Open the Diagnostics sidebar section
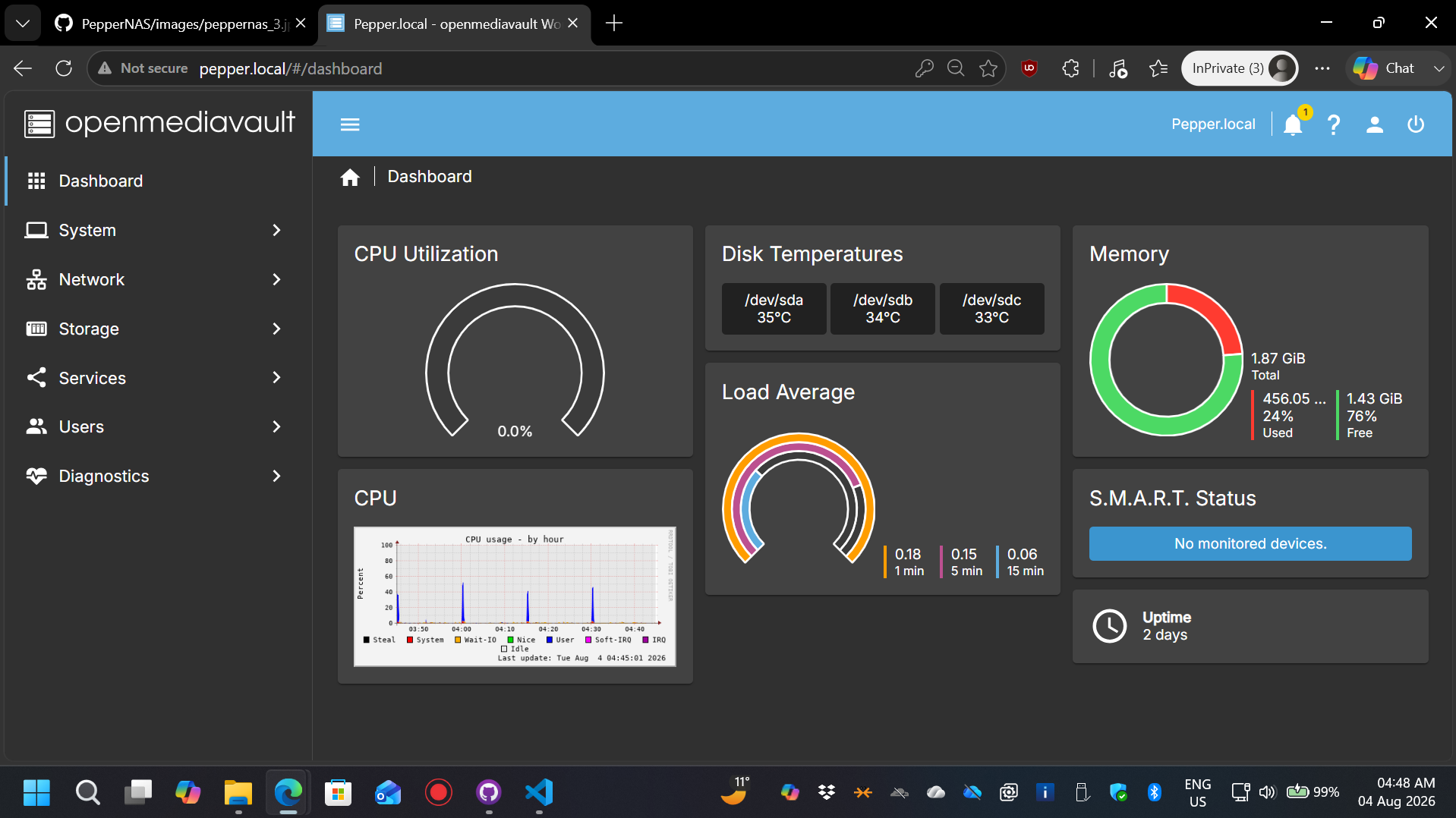This screenshot has width=1456, height=818. (x=158, y=476)
